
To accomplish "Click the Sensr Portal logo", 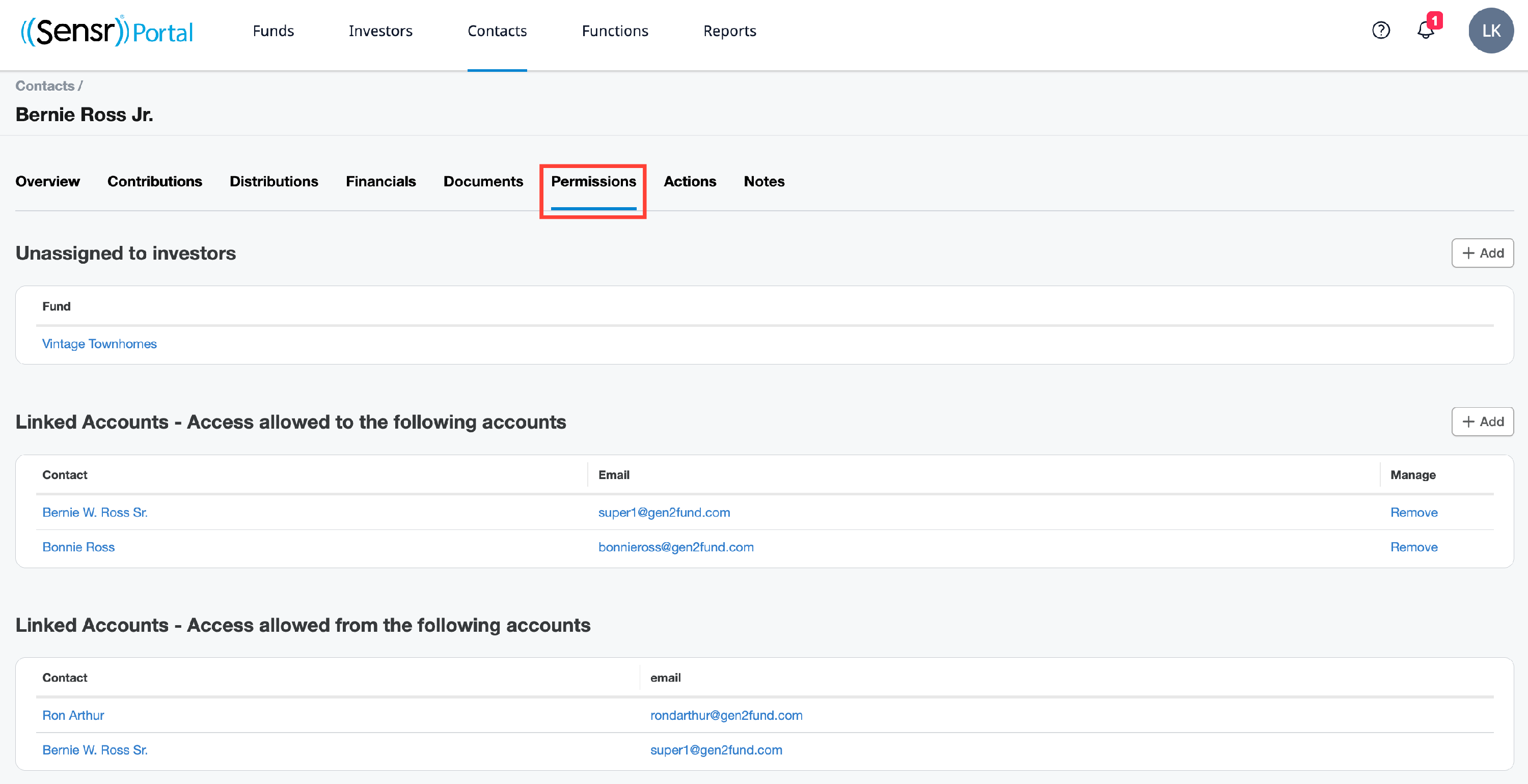I will pyautogui.click(x=107, y=31).
